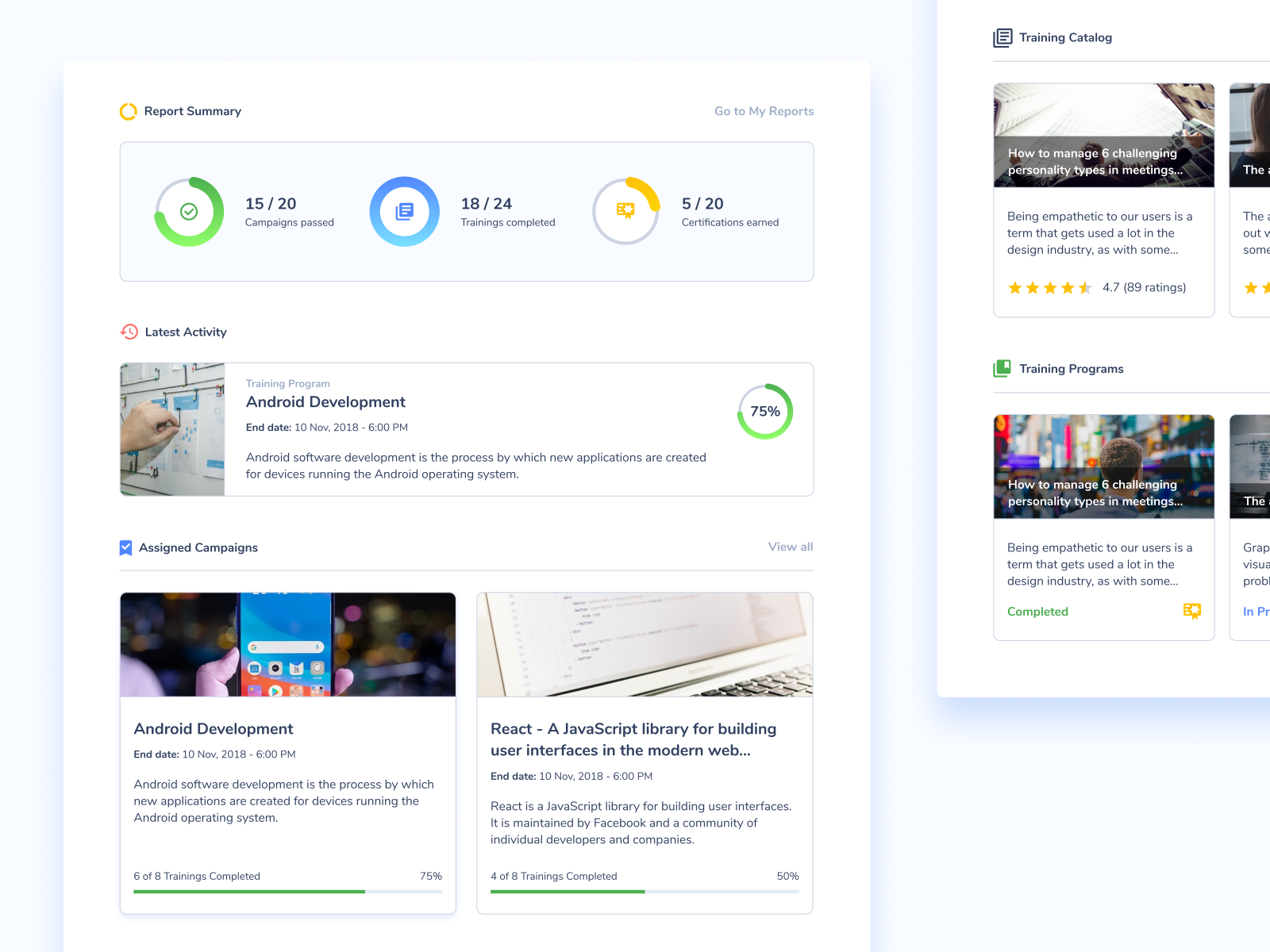Click the Training Programs green books icon

click(1002, 368)
